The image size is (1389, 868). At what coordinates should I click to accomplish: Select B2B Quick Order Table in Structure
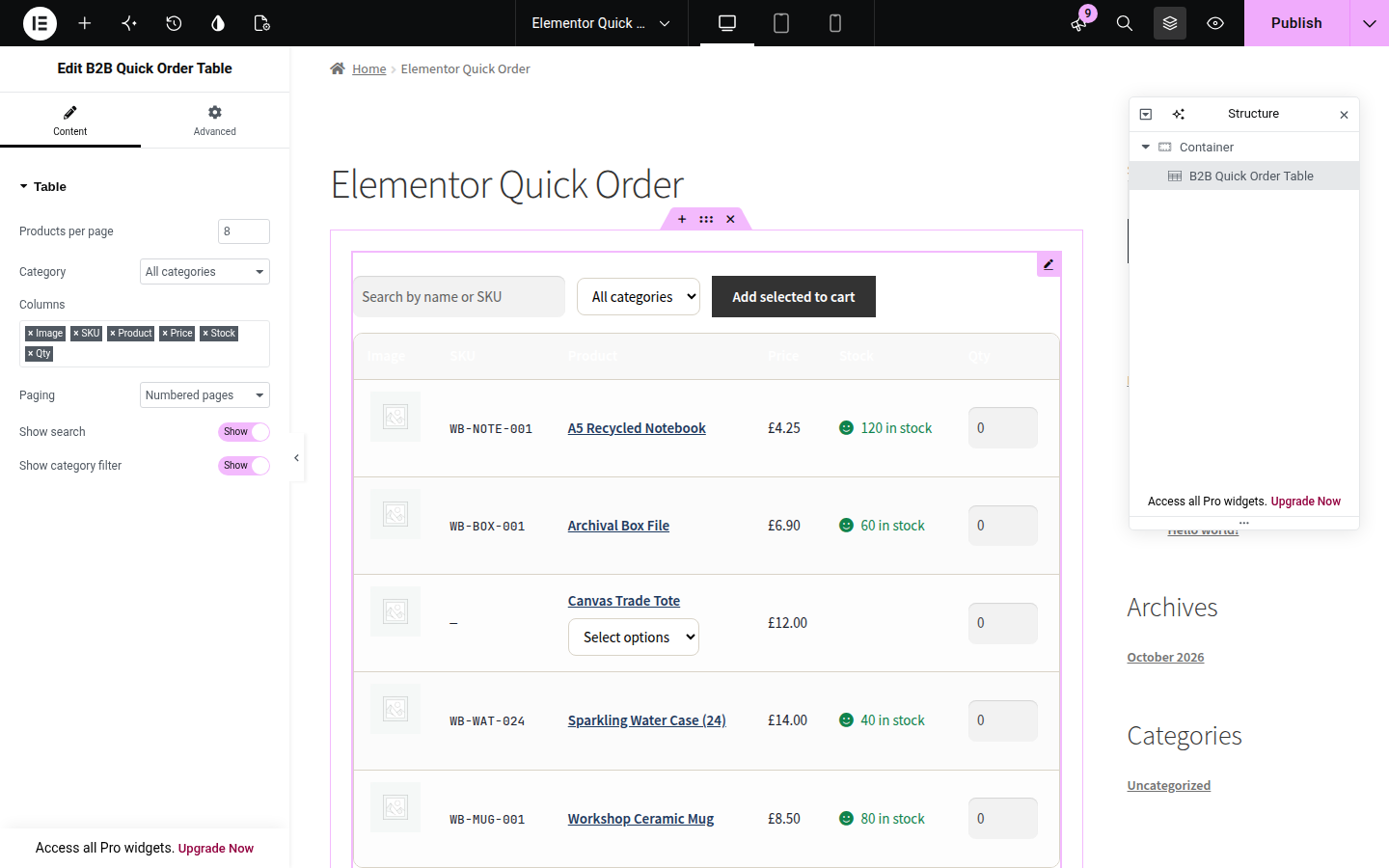(1244, 176)
